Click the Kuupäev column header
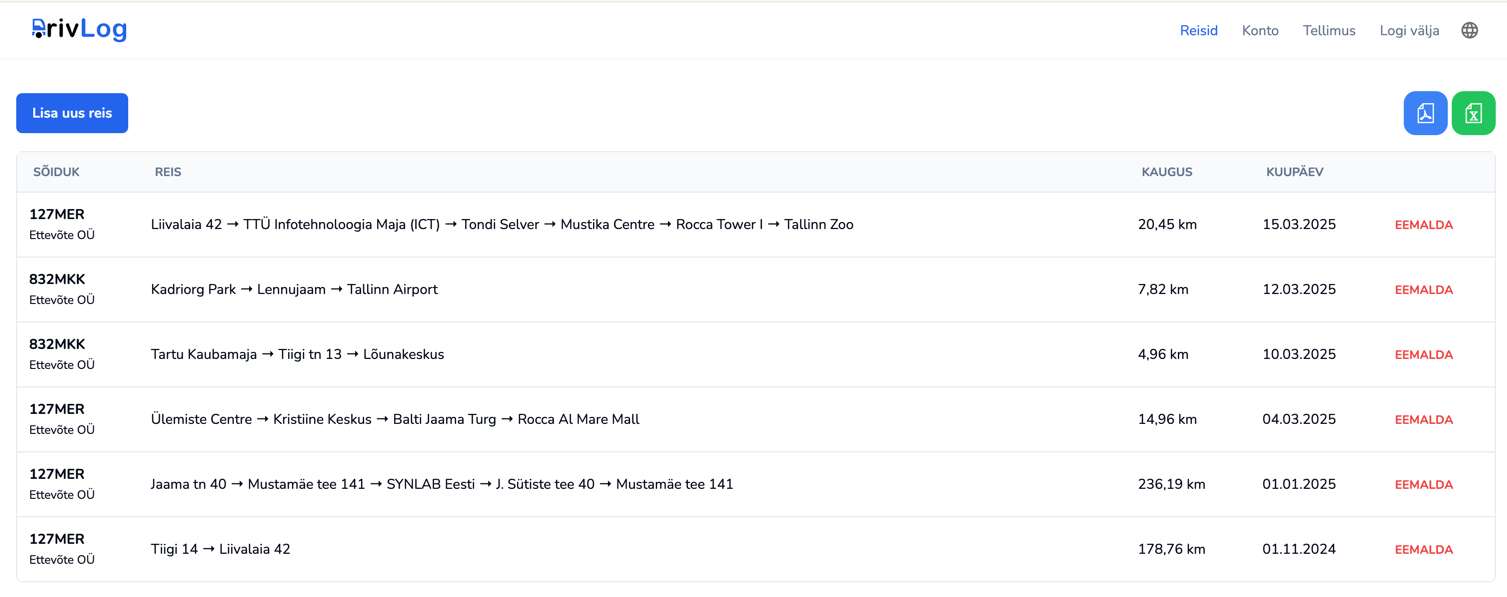Screen dimensions: 1507x597 coord(1294,172)
